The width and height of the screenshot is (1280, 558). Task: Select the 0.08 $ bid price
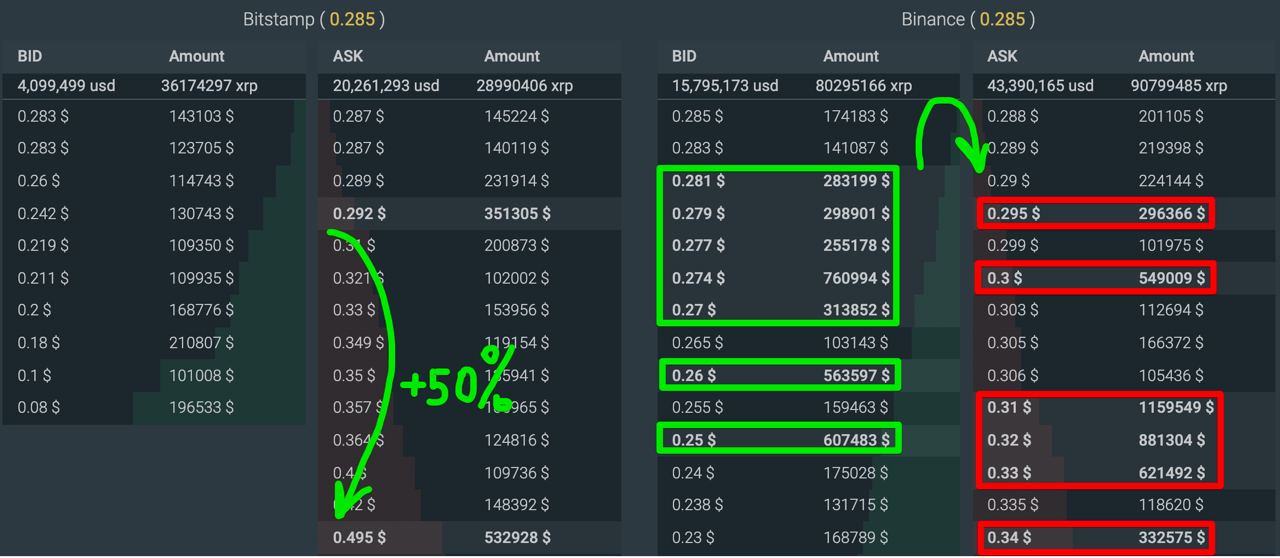(38, 407)
